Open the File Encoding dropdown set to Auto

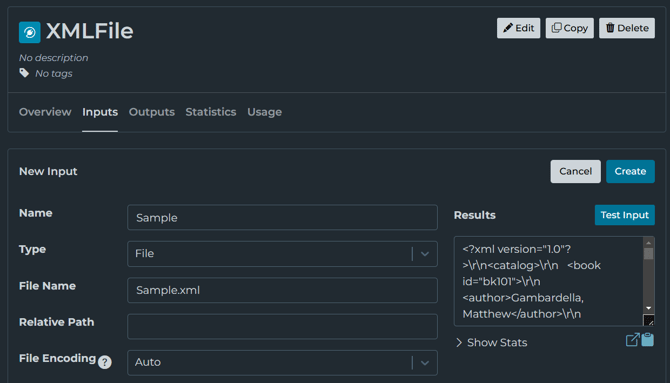coord(282,363)
